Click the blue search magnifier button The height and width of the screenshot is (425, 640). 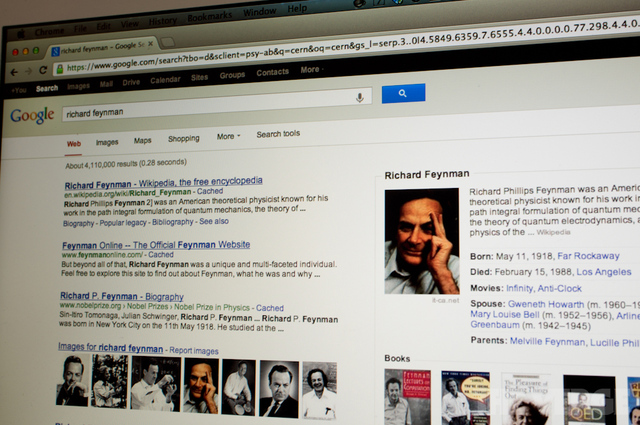(402, 93)
